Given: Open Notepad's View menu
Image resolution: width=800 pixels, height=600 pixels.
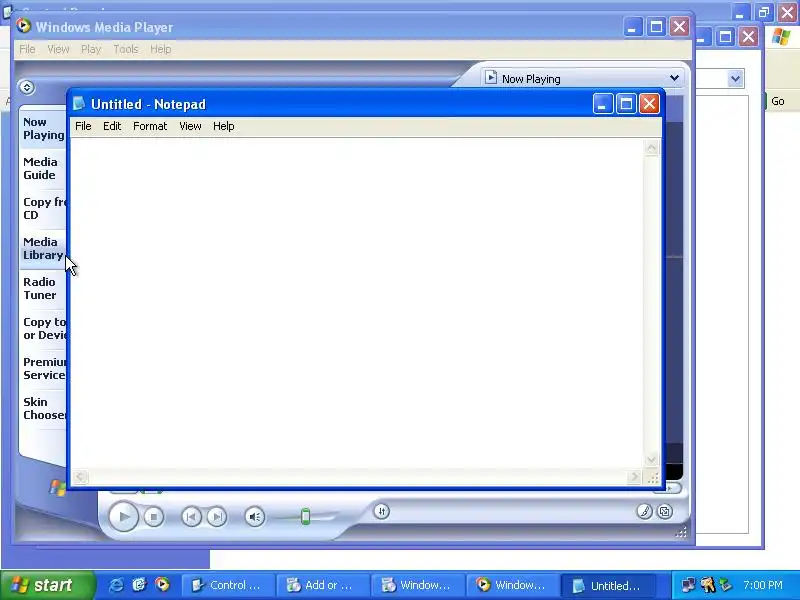Looking at the screenshot, I should pyautogui.click(x=190, y=126).
